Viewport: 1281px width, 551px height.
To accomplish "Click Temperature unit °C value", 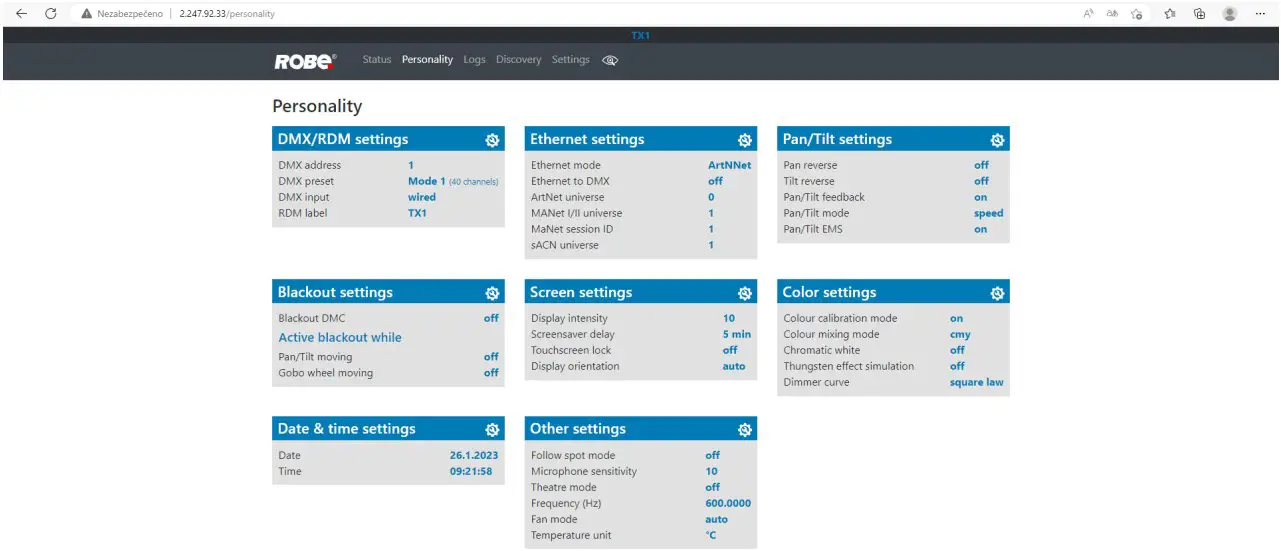I will tap(710, 535).
